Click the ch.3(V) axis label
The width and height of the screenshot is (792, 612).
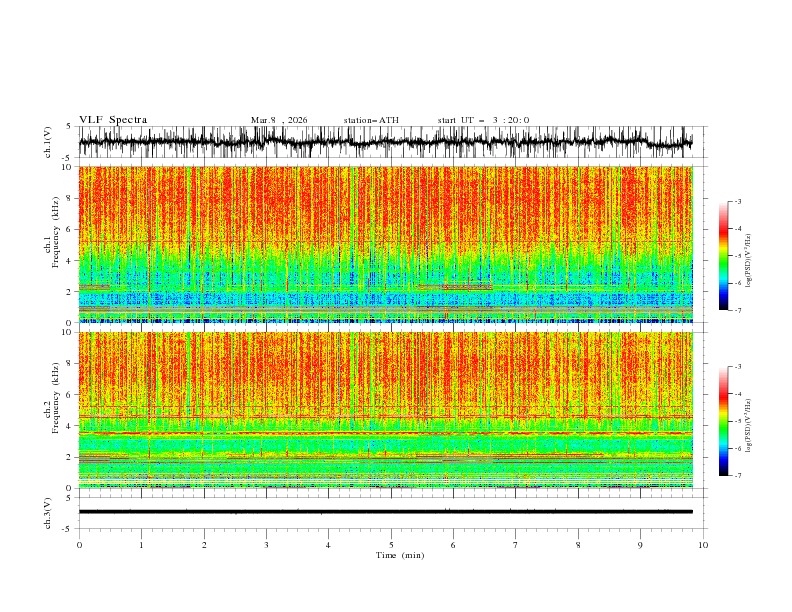point(48,513)
